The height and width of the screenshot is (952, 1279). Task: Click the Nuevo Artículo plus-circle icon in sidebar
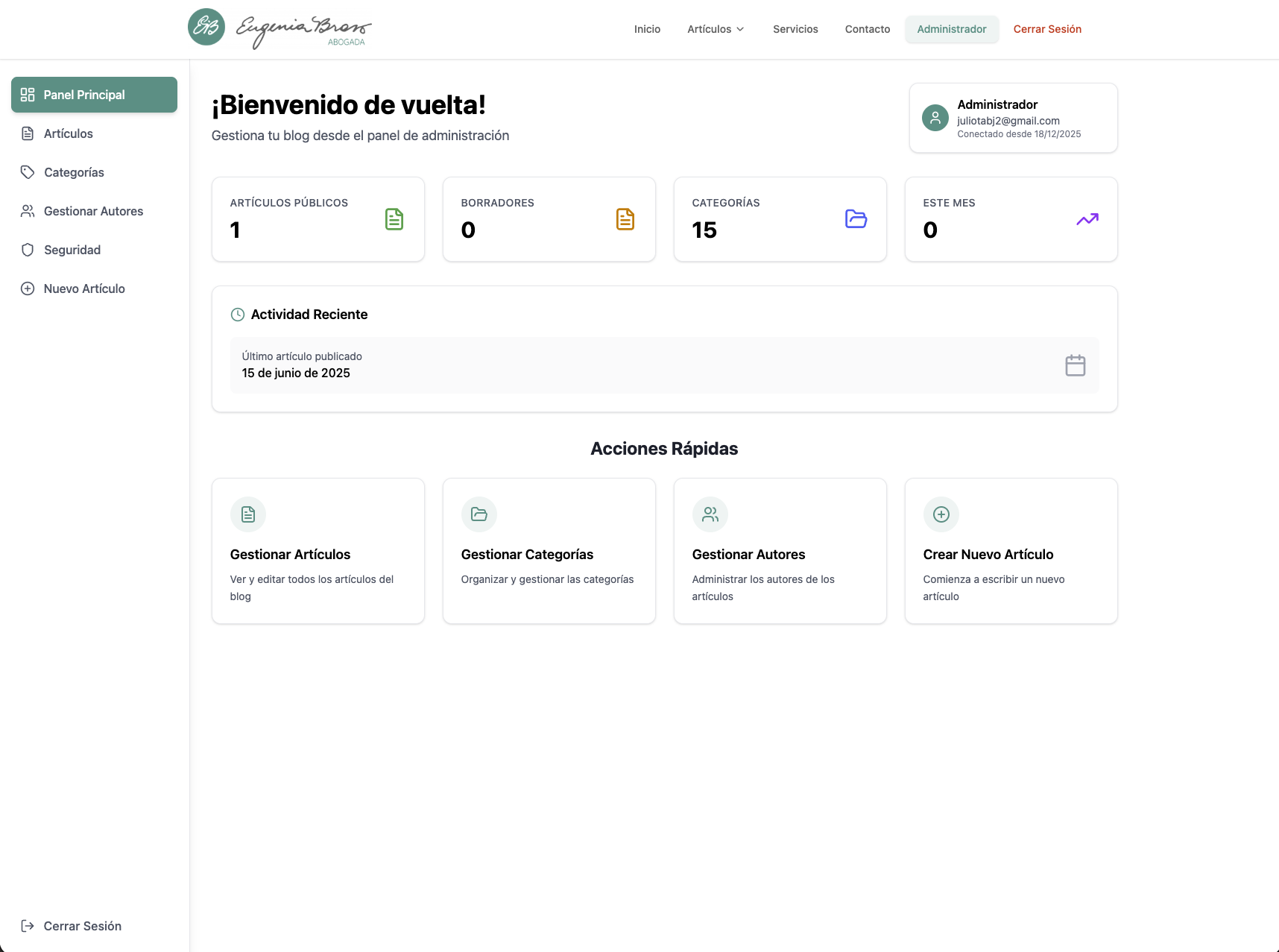[28, 289]
